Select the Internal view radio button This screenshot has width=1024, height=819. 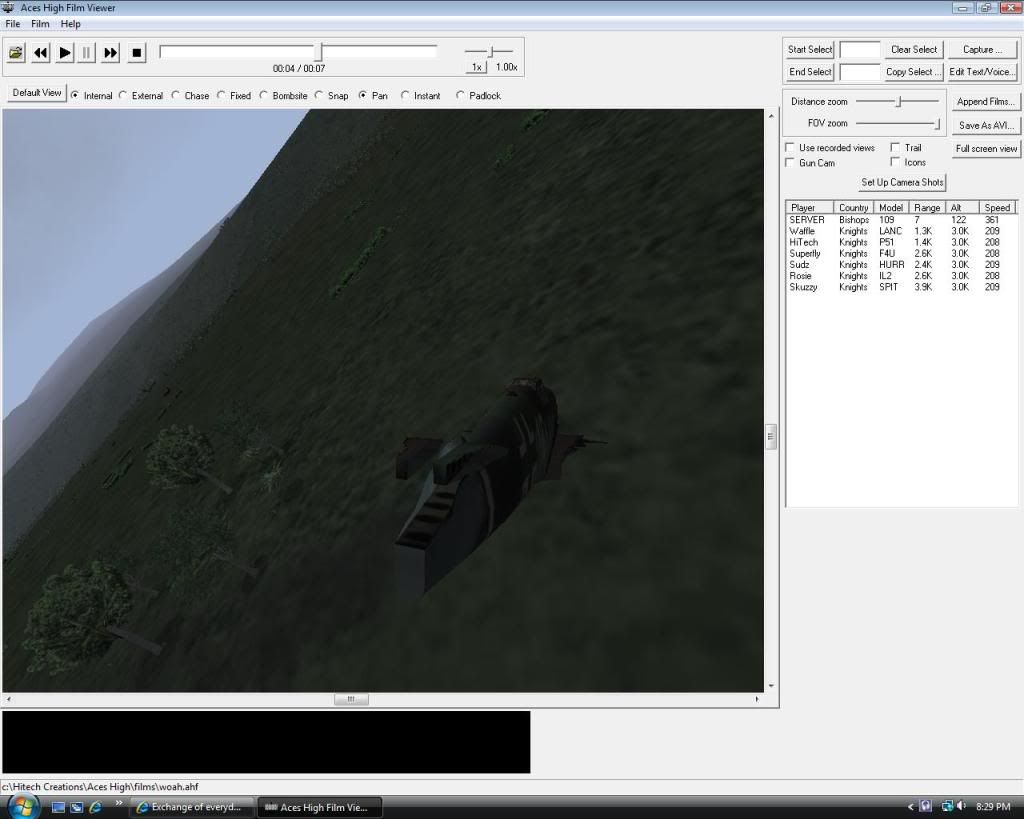(75, 95)
